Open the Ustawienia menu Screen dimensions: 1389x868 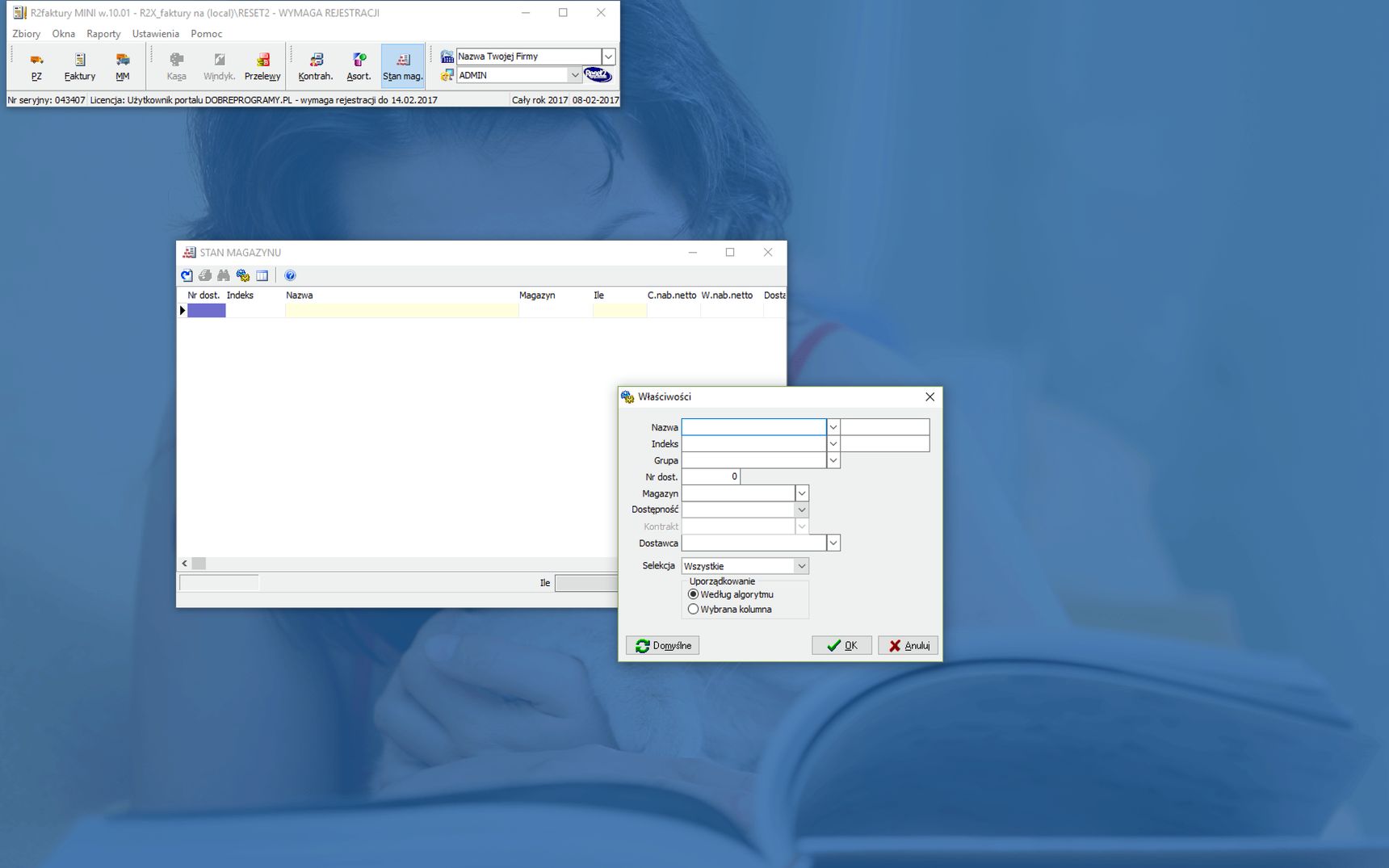coord(156,34)
